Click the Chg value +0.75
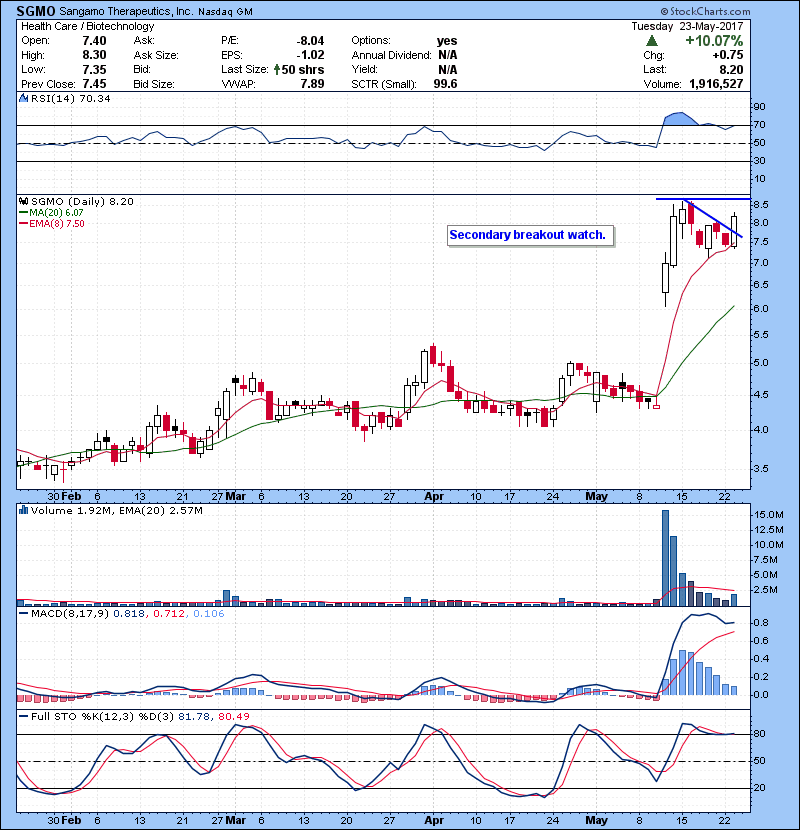 pyautogui.click(x=727, y=55)
